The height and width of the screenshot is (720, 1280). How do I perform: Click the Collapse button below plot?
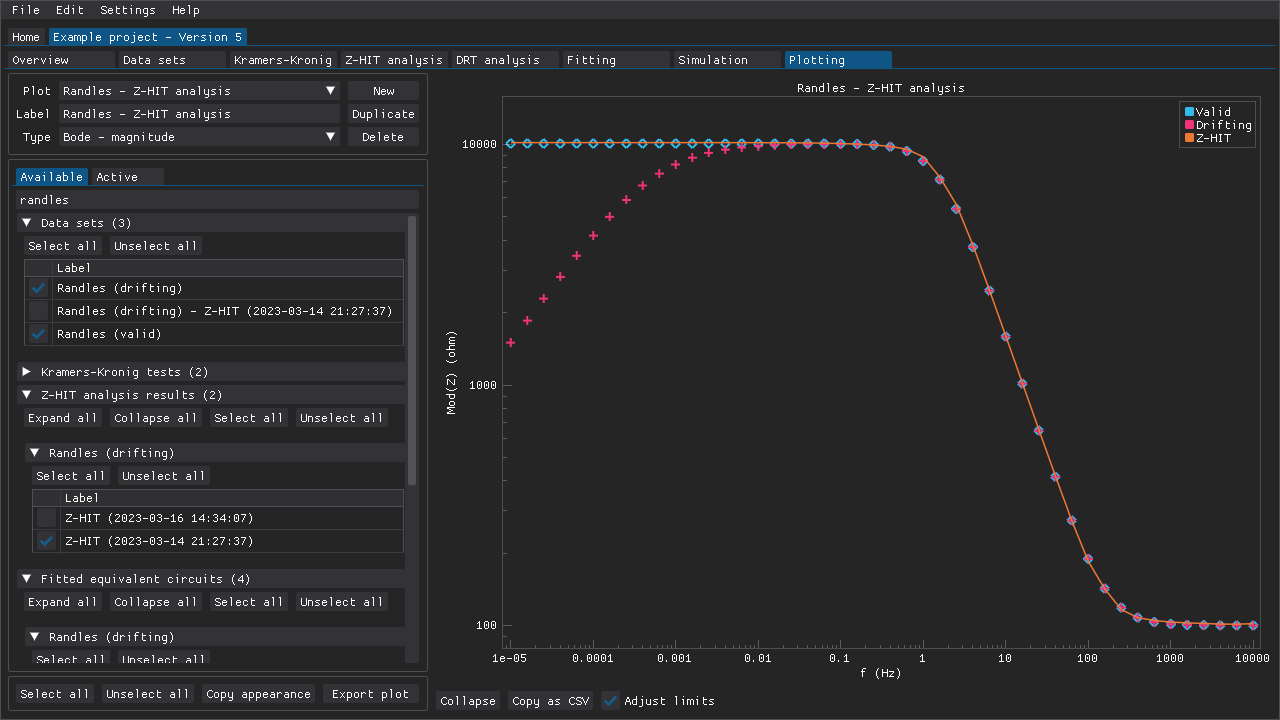pos(468,701)
